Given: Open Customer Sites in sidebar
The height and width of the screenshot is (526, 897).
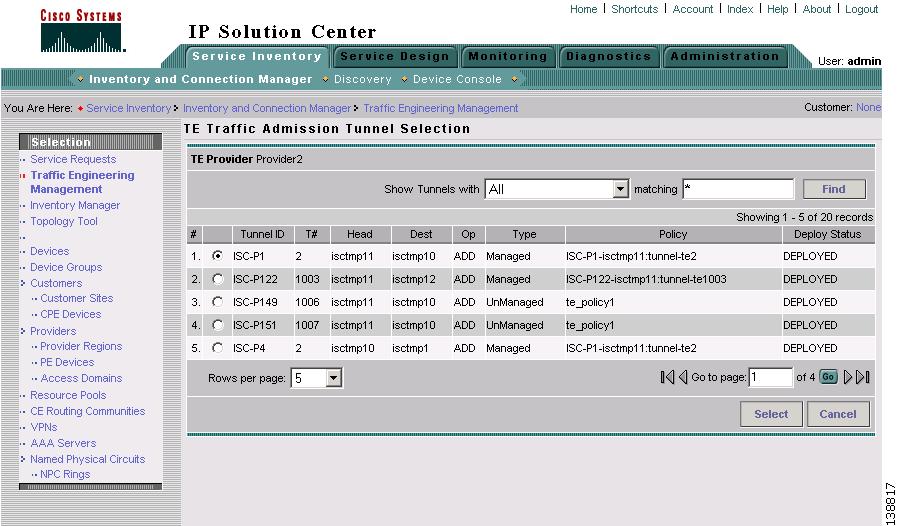Looking at the screenshot, I should [x=77, y=298].
